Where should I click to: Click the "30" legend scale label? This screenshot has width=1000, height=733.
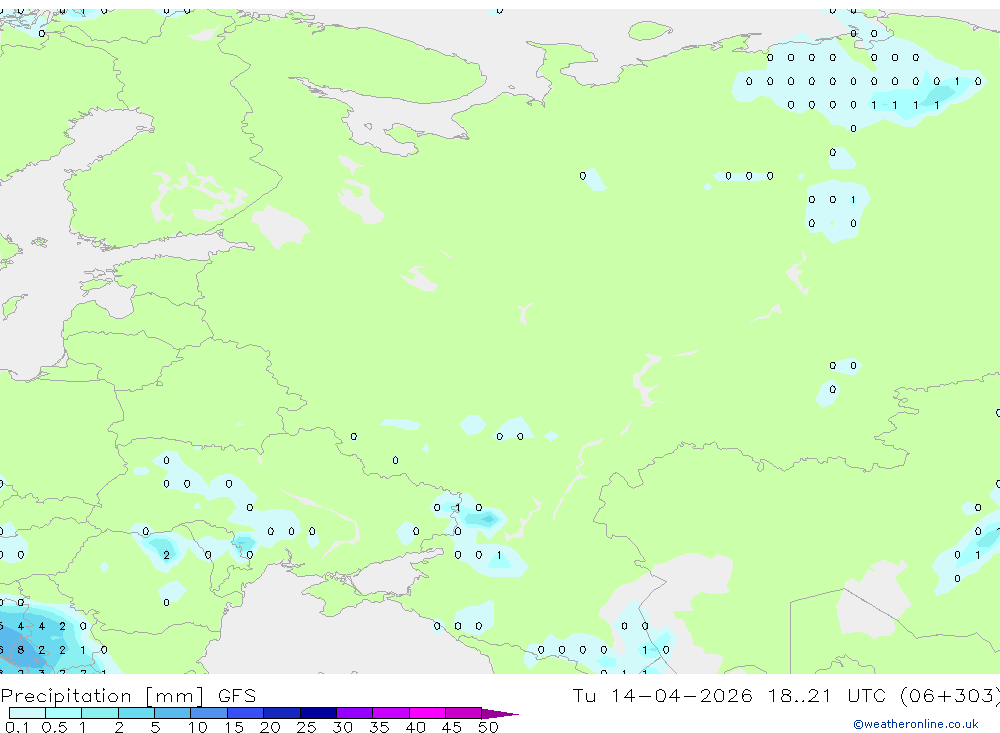coord(342,727)
